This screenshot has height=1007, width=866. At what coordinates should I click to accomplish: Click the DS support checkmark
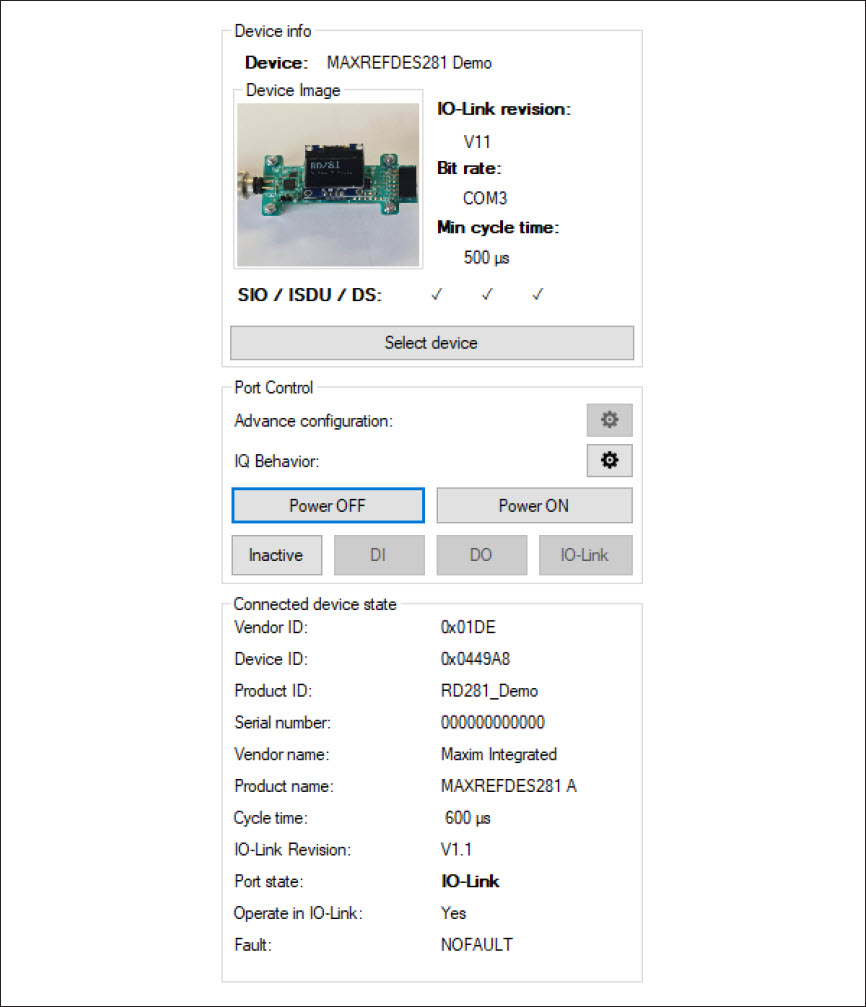538,294
